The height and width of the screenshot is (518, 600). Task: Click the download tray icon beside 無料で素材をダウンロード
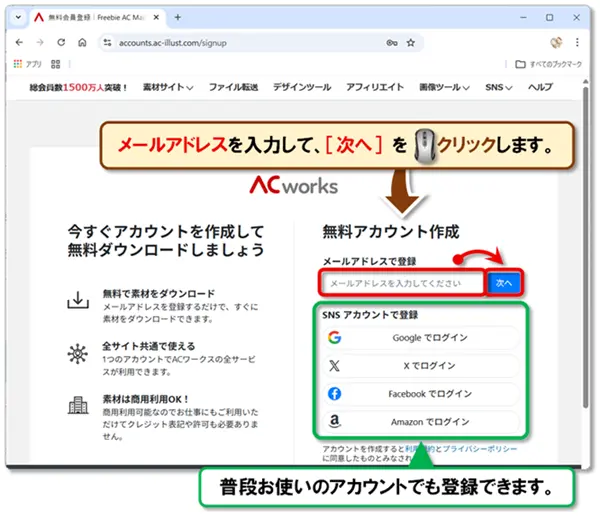click(78, 300)
